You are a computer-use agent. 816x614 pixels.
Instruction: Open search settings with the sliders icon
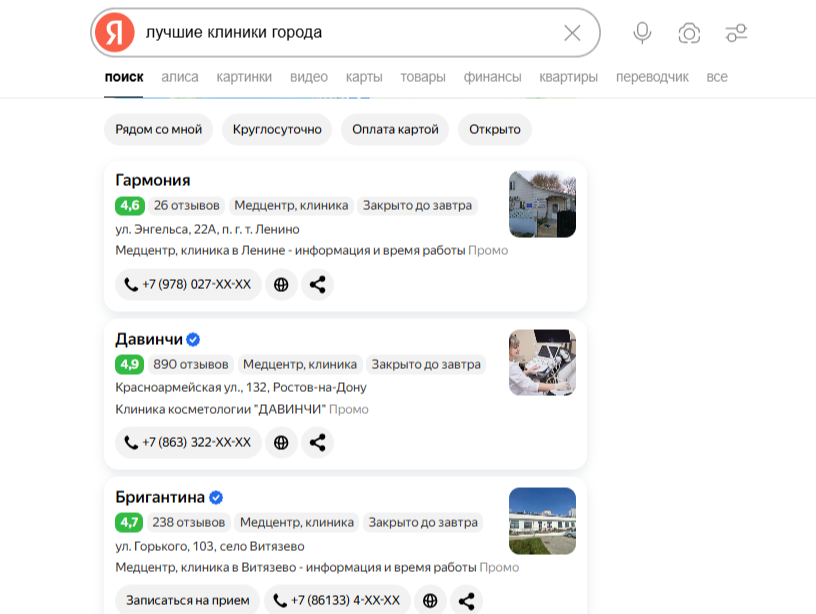(x=737, y=32)
